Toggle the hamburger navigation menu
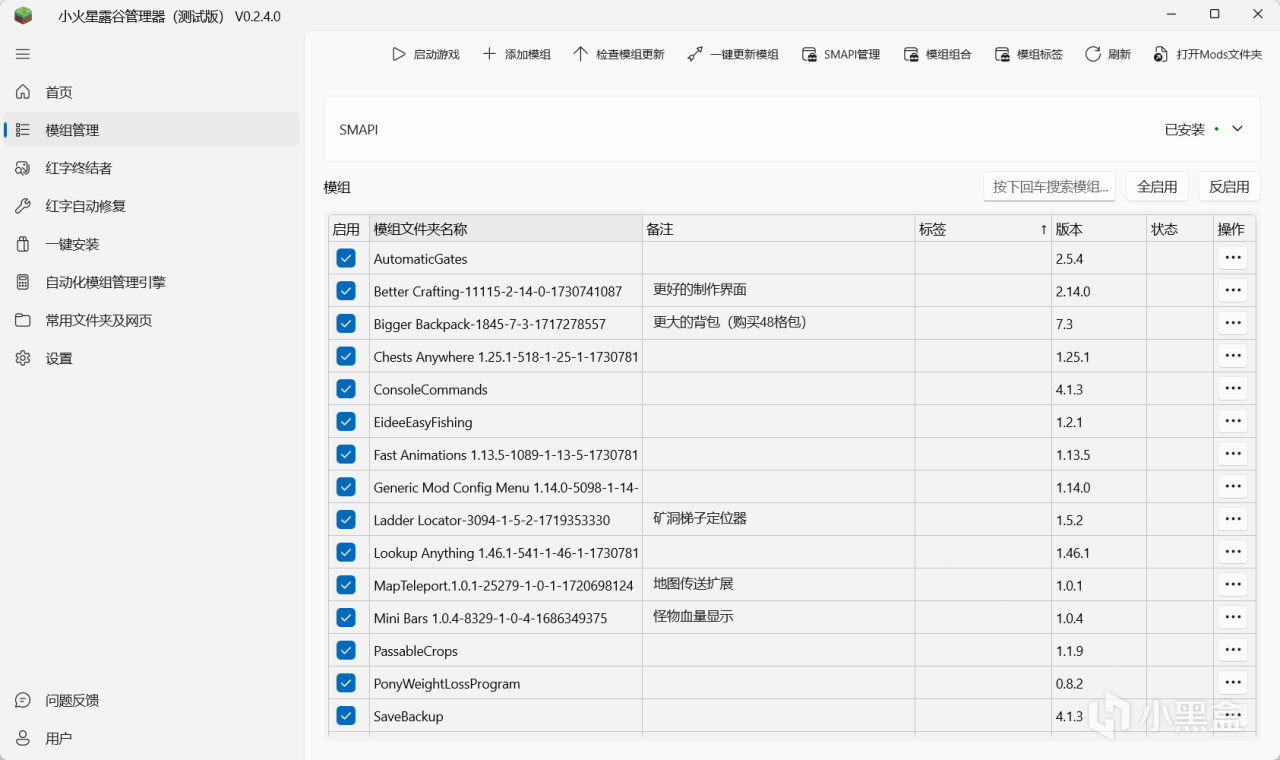The image size is (1280, 760). pos(23,54)
